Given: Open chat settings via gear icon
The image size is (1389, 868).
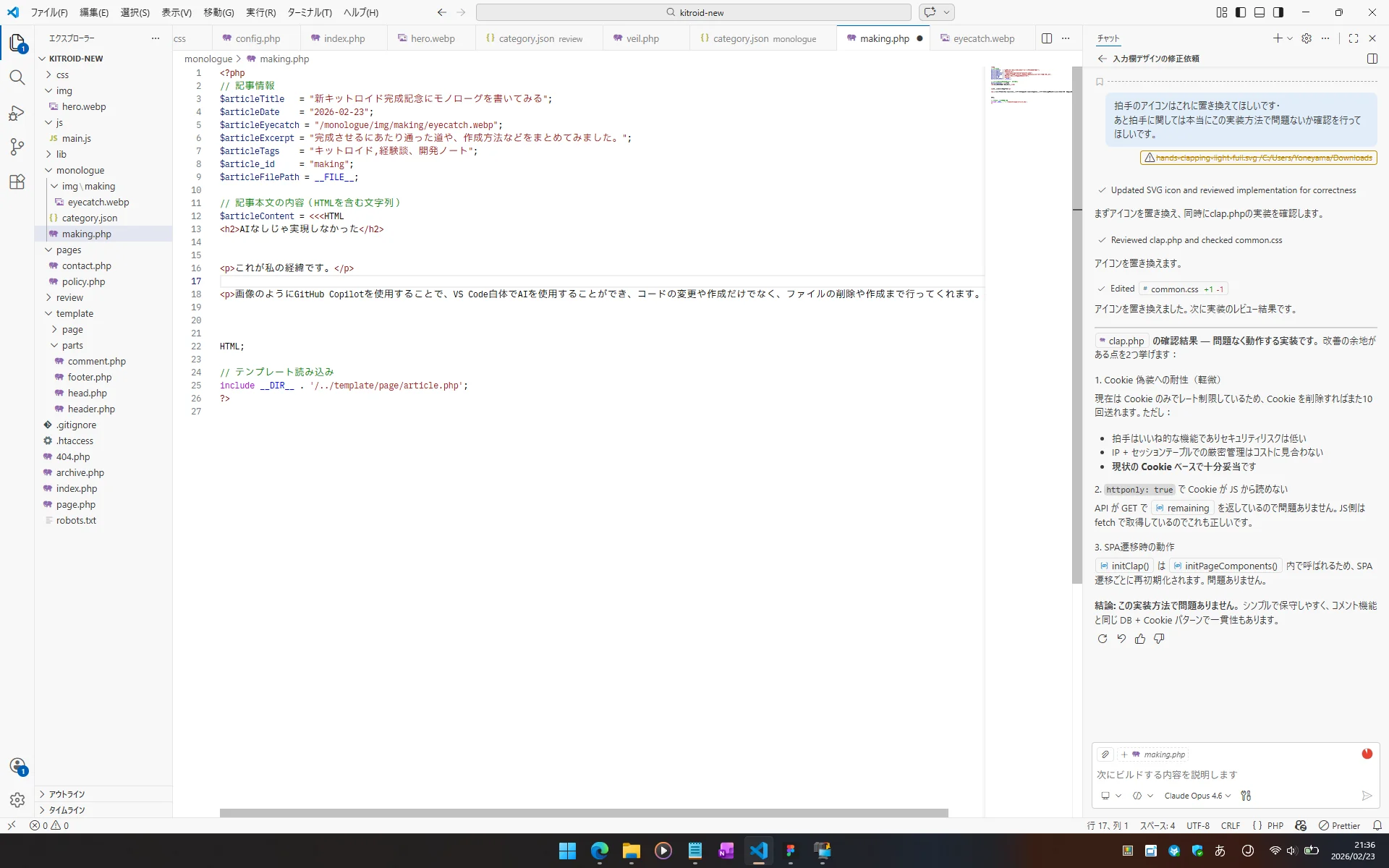Looking at the screenshot, I should pos(1307,38).
